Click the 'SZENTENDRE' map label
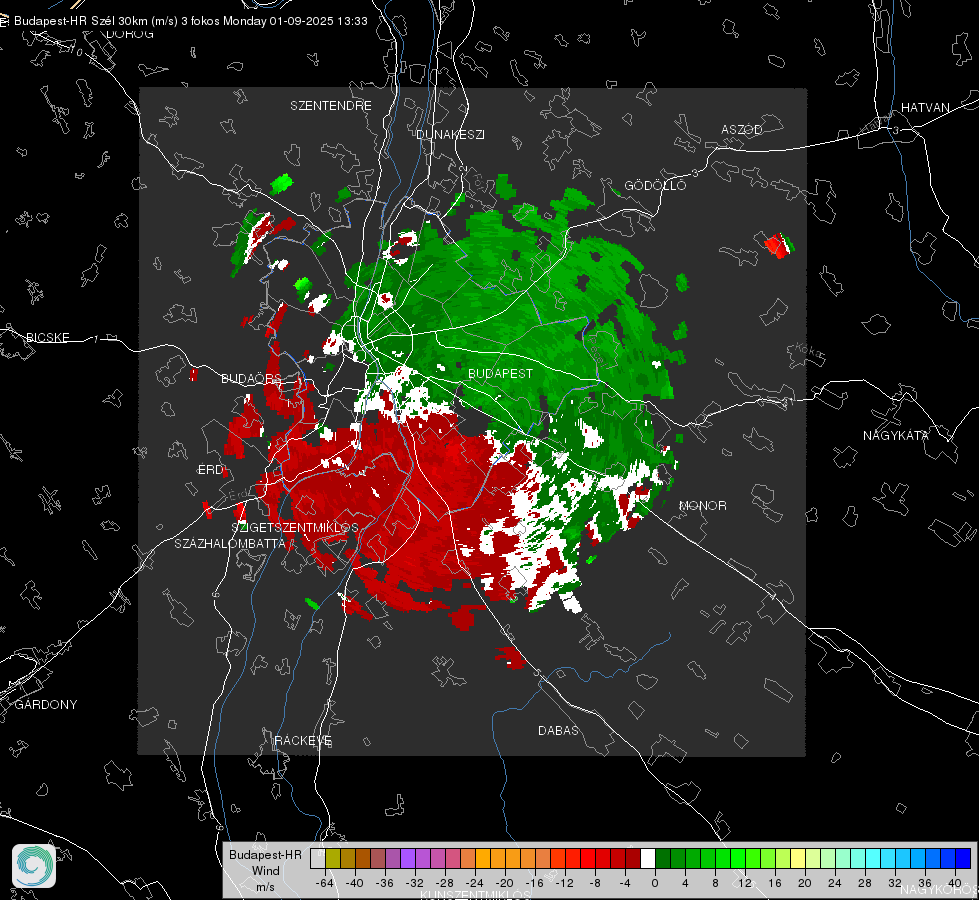This screenshot has height=900, width=979. (x=331, y=106)
